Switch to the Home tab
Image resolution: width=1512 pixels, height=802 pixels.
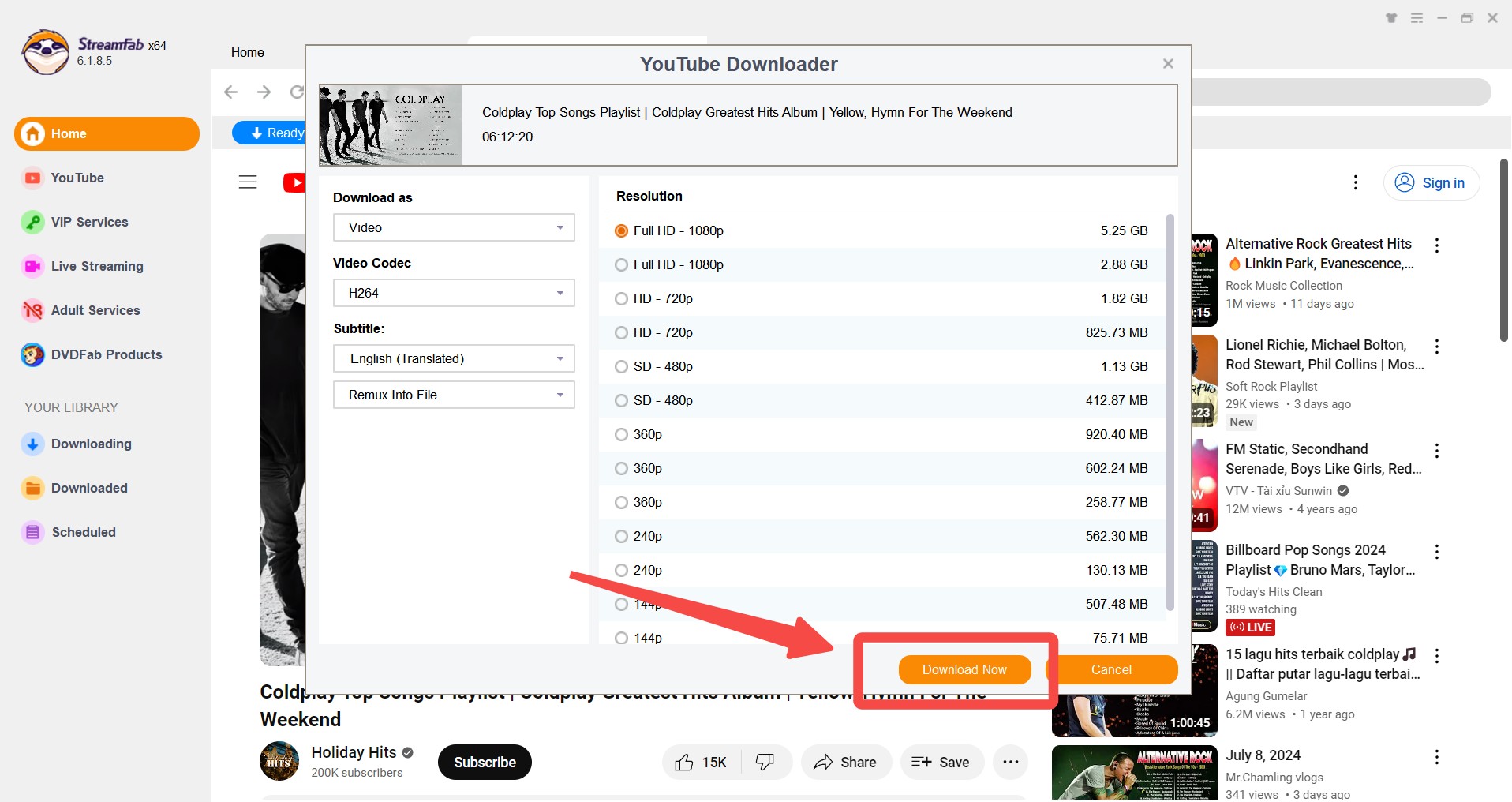tap(248, 52)
